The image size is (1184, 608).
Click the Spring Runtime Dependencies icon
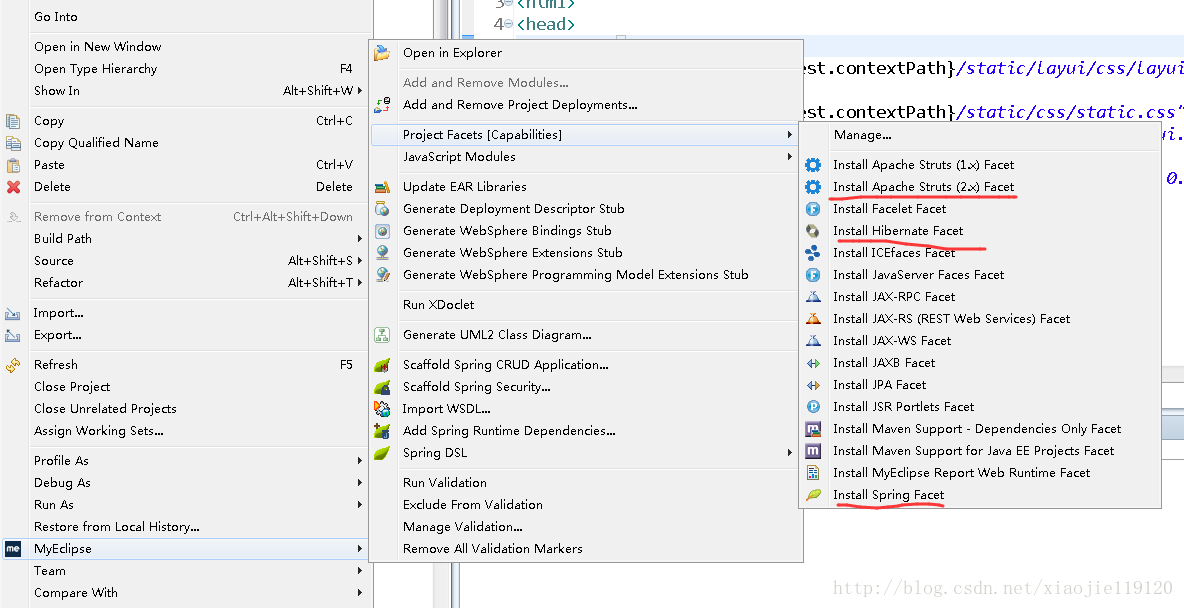(383, 431)
